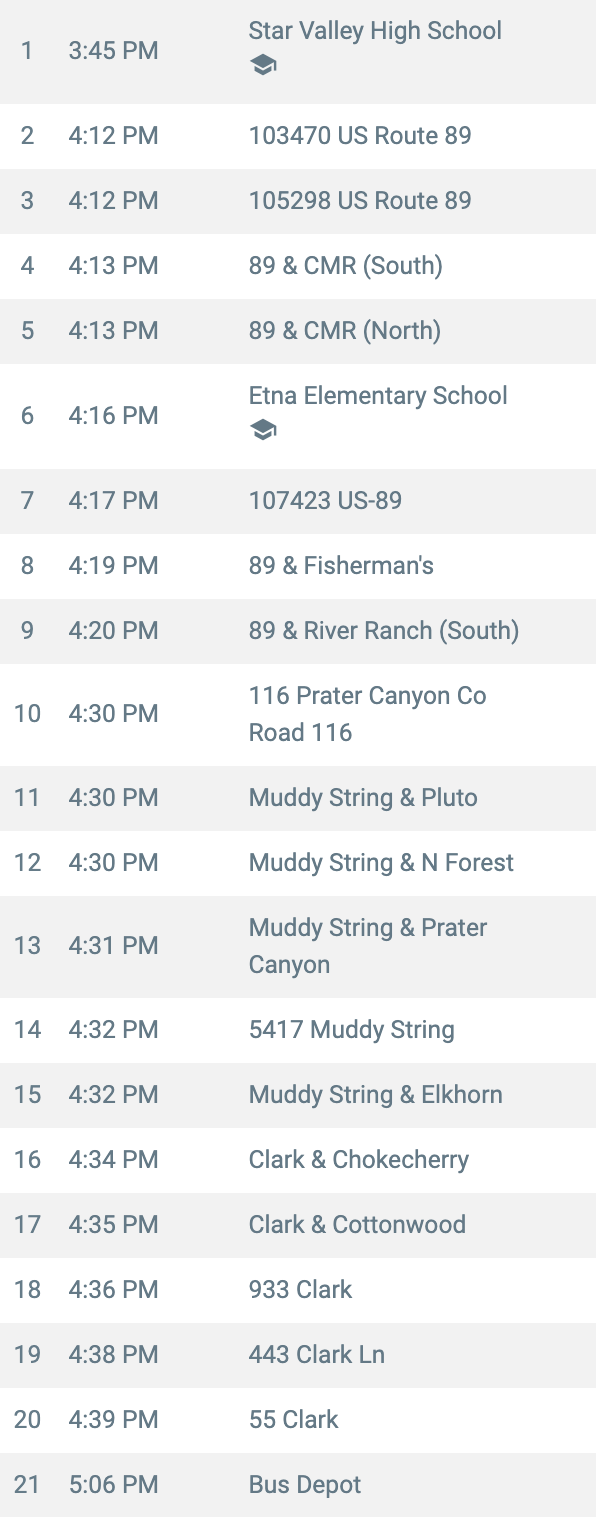The height and width of the screenshot is (1522, 596).
Task: Select the 5417 Muddy String stop
Action: coord(298,1029)
